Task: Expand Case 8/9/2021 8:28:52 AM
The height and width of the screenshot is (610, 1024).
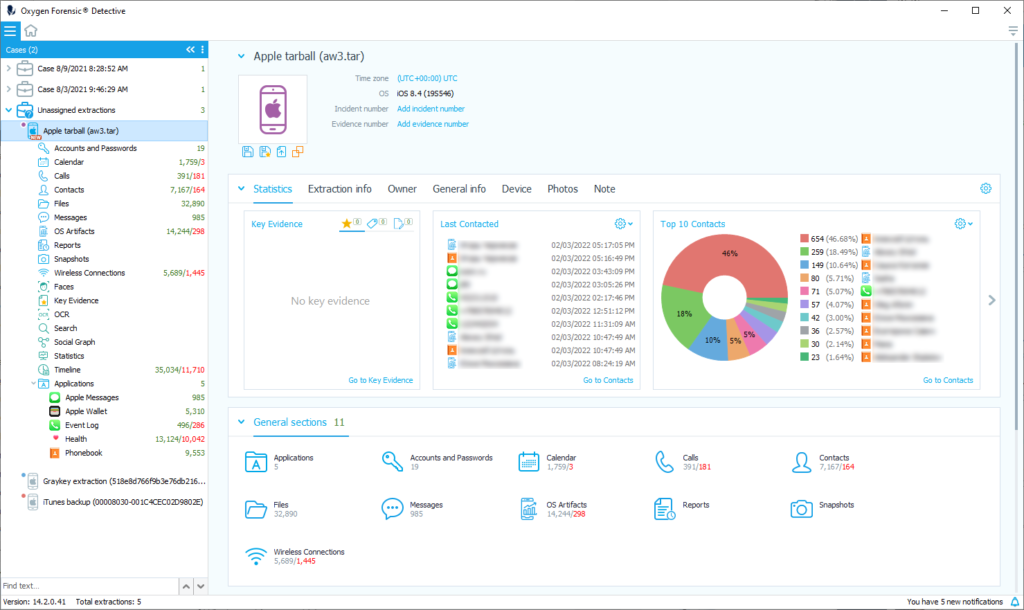Action: [x=8, y=69]
